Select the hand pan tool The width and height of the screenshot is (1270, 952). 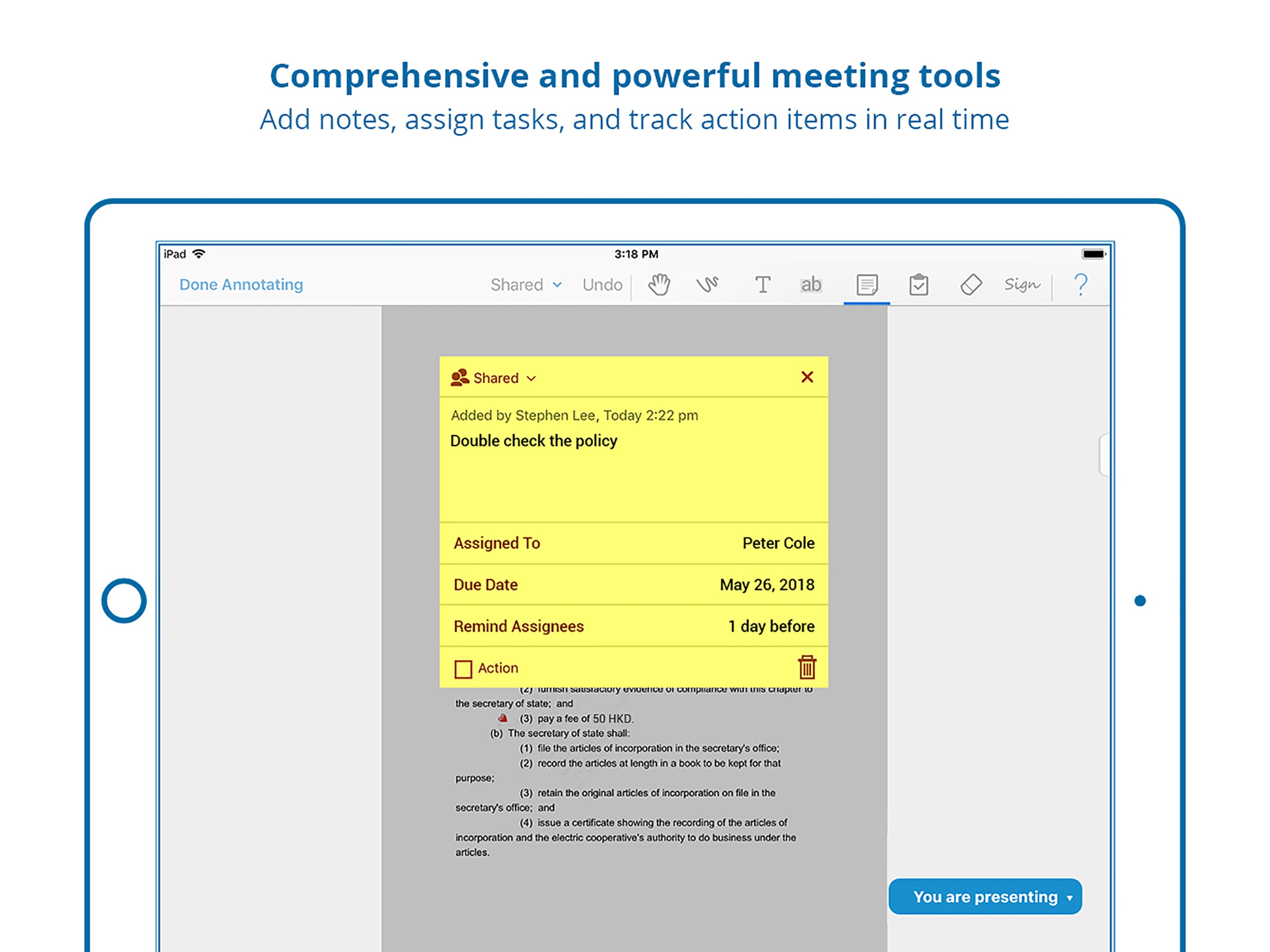(659, 285)
